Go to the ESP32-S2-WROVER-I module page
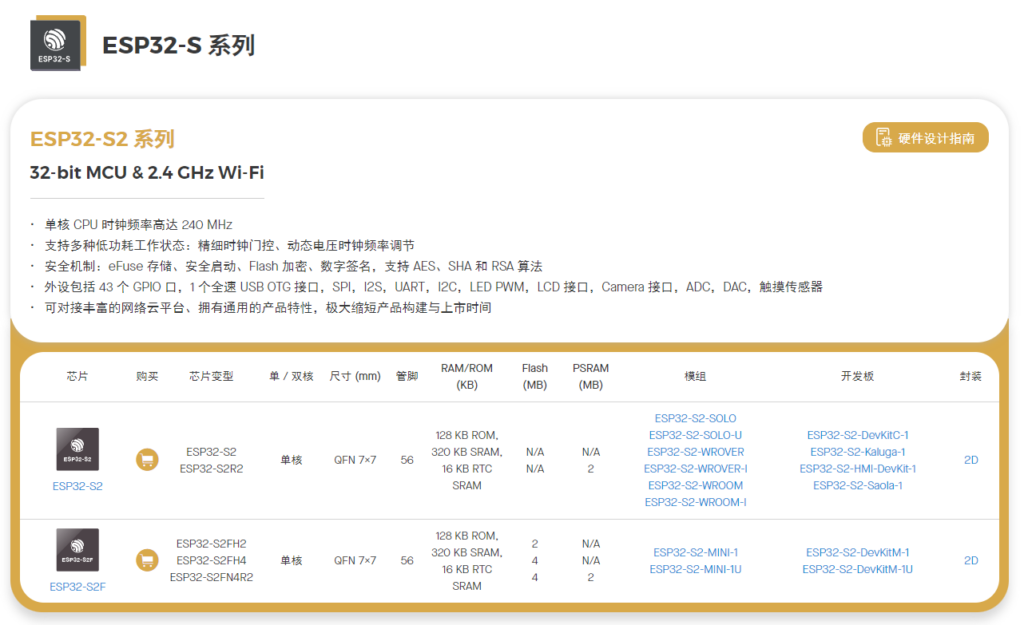1024x625 pixels. point(695,469)
